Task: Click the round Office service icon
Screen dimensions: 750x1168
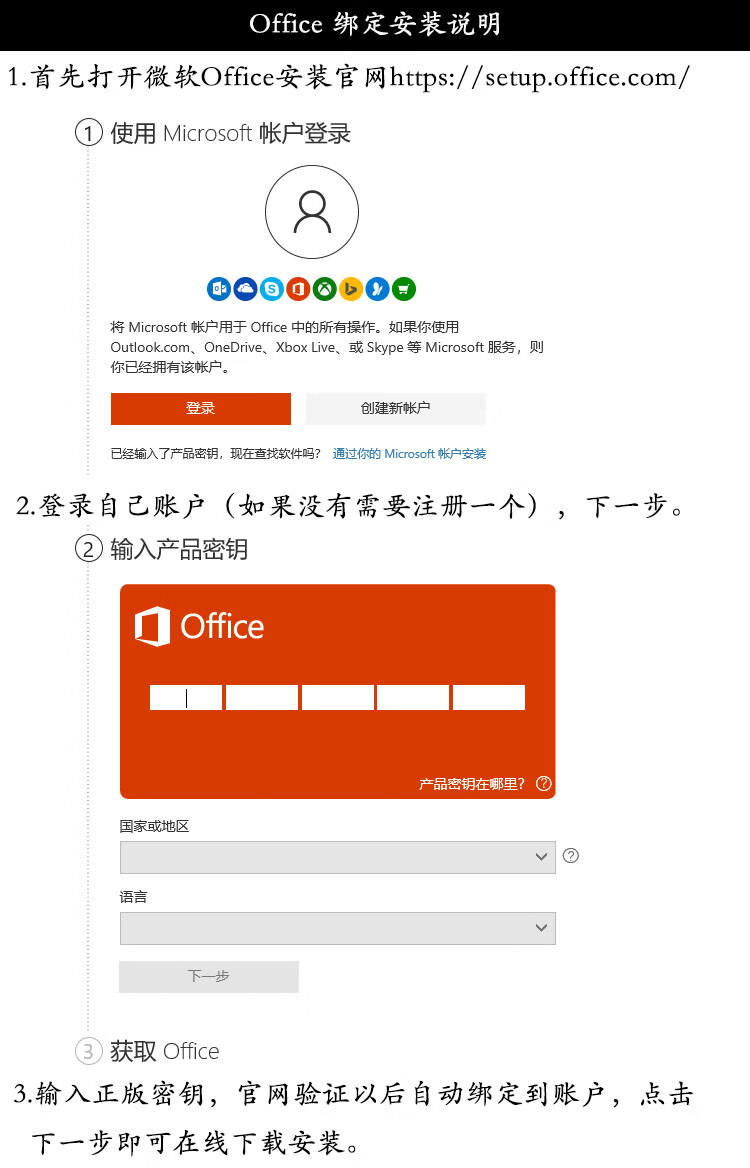Action: [x=298, y=289]
